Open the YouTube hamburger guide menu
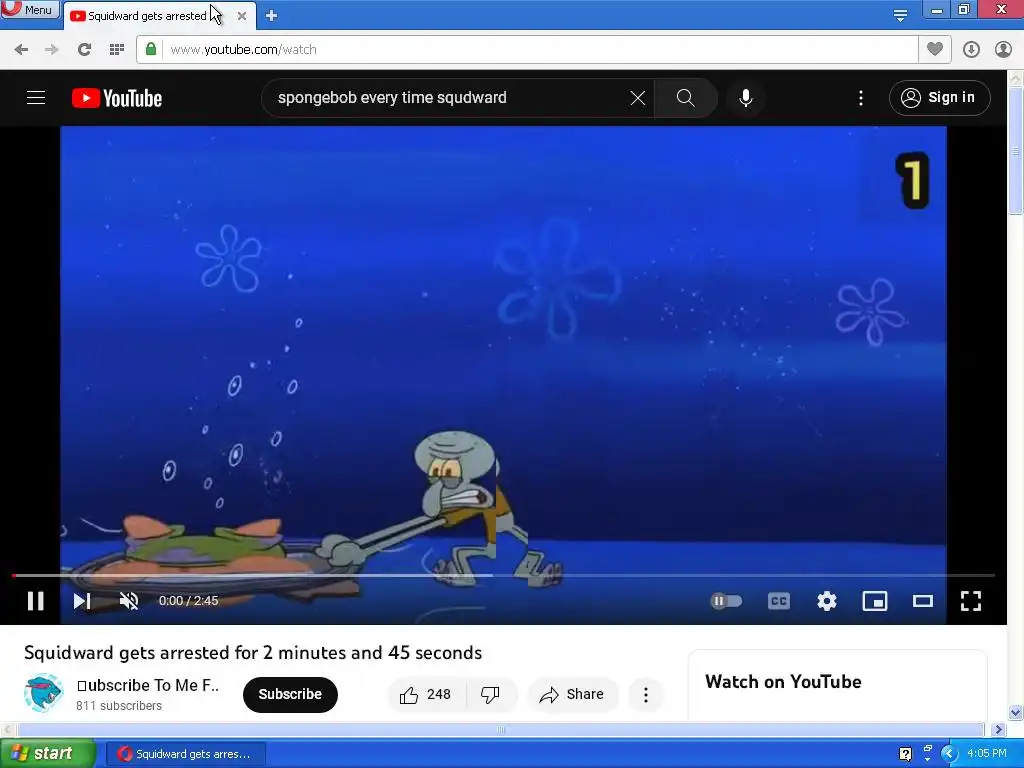 coord(36,98)
